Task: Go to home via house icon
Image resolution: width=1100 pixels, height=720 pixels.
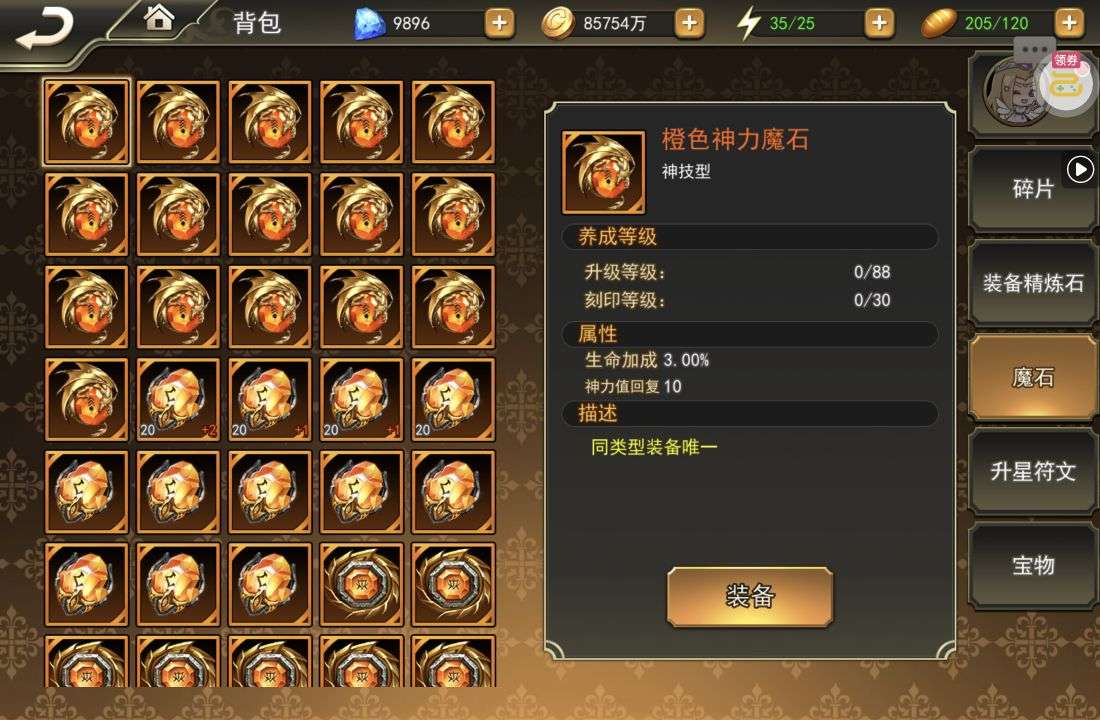Action: click(x=159, y=18)
